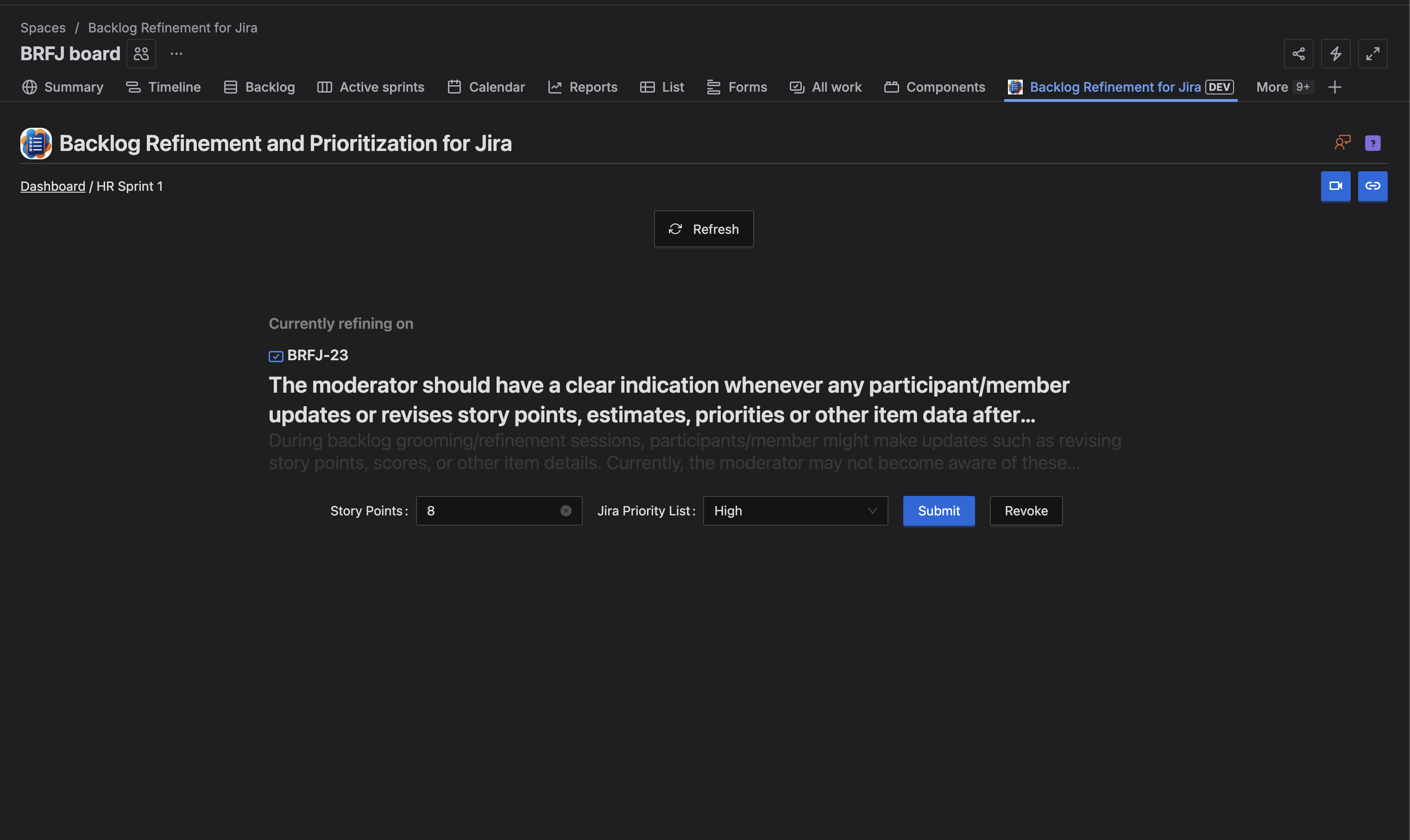
Task: Submit the story point estimate
Action: pos(938,511)
